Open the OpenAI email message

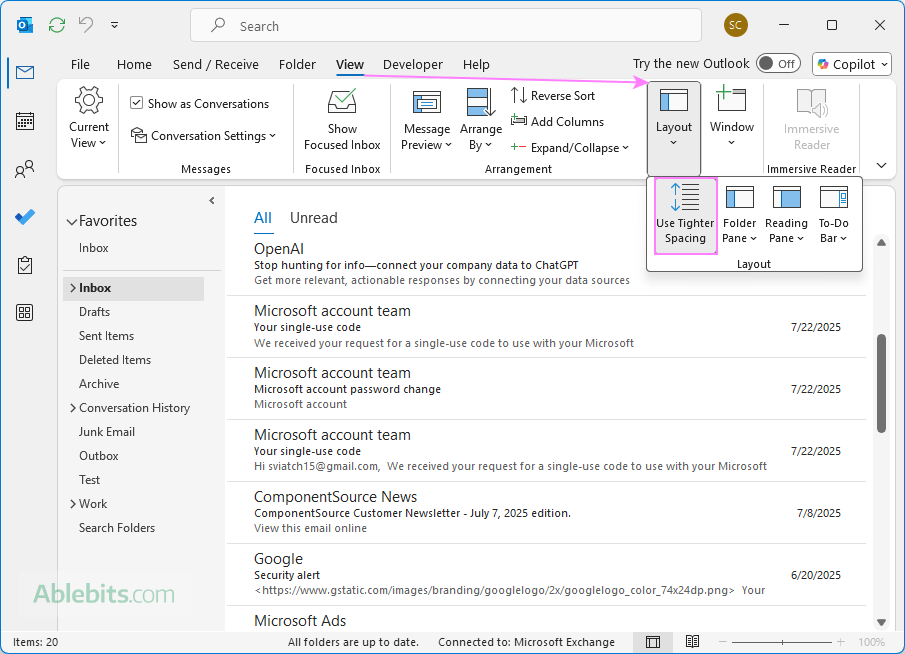coord(546,264)
